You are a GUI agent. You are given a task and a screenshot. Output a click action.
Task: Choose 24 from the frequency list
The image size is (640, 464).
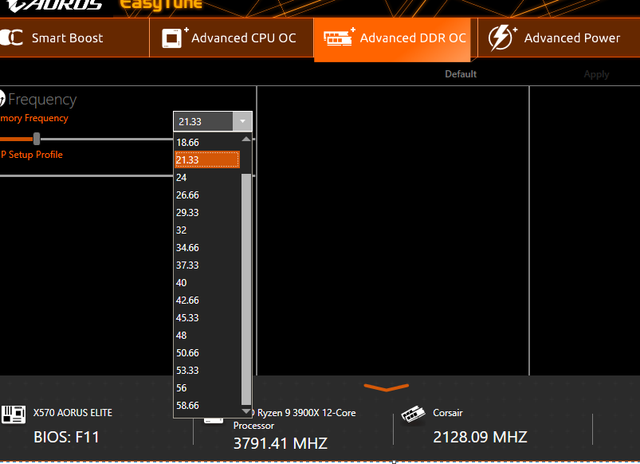click(207, 178)
